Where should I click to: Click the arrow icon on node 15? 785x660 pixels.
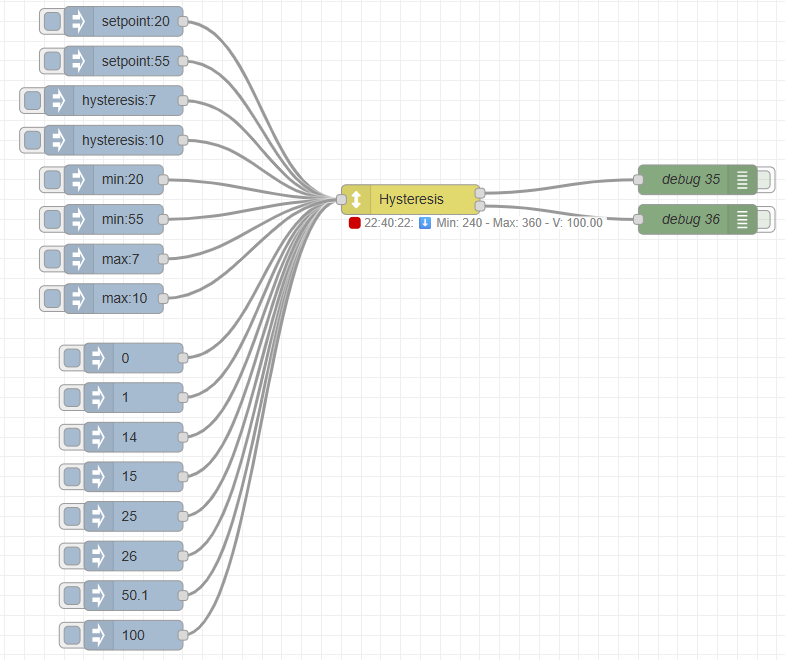(x=99, y=477)
